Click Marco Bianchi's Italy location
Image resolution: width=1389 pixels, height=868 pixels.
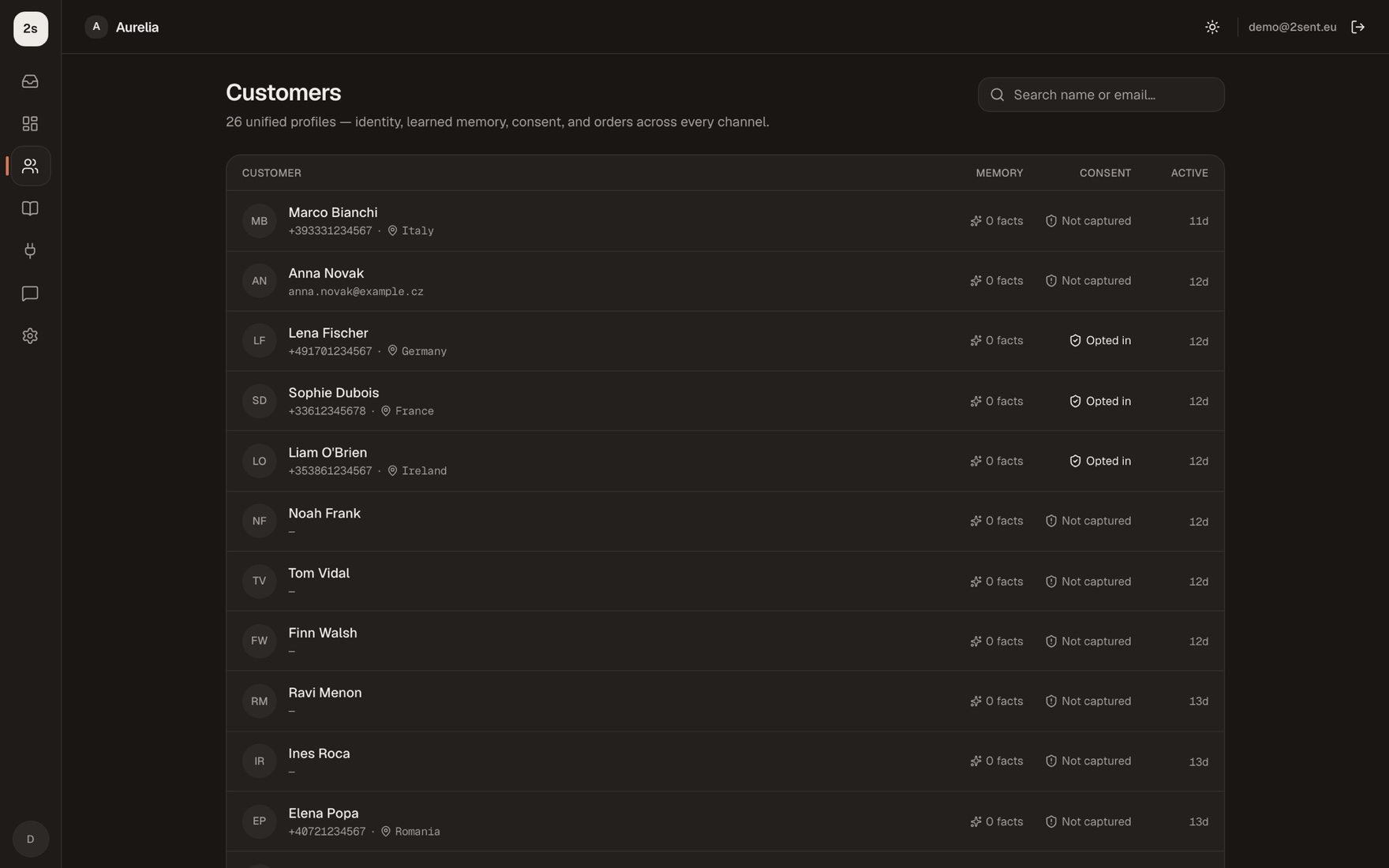coord(410,231)
